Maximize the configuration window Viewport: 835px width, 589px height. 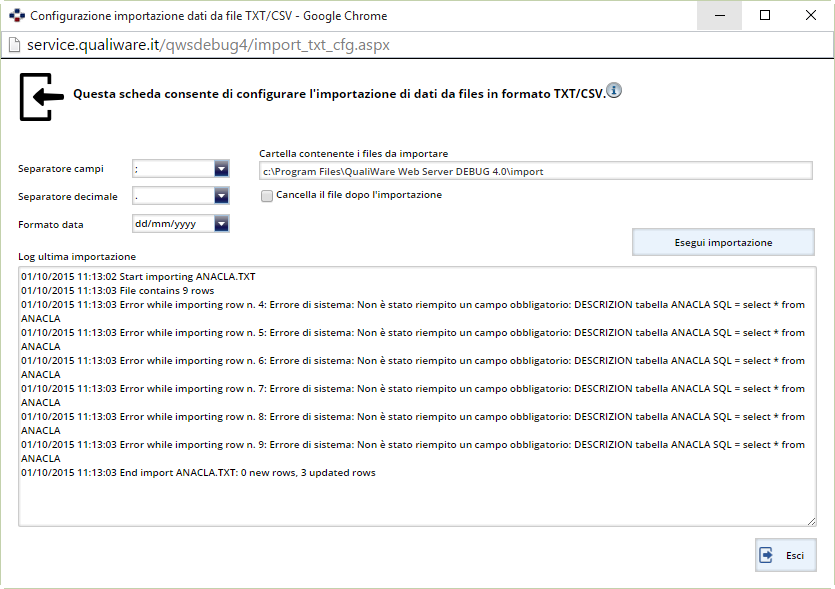pos(765,16)
